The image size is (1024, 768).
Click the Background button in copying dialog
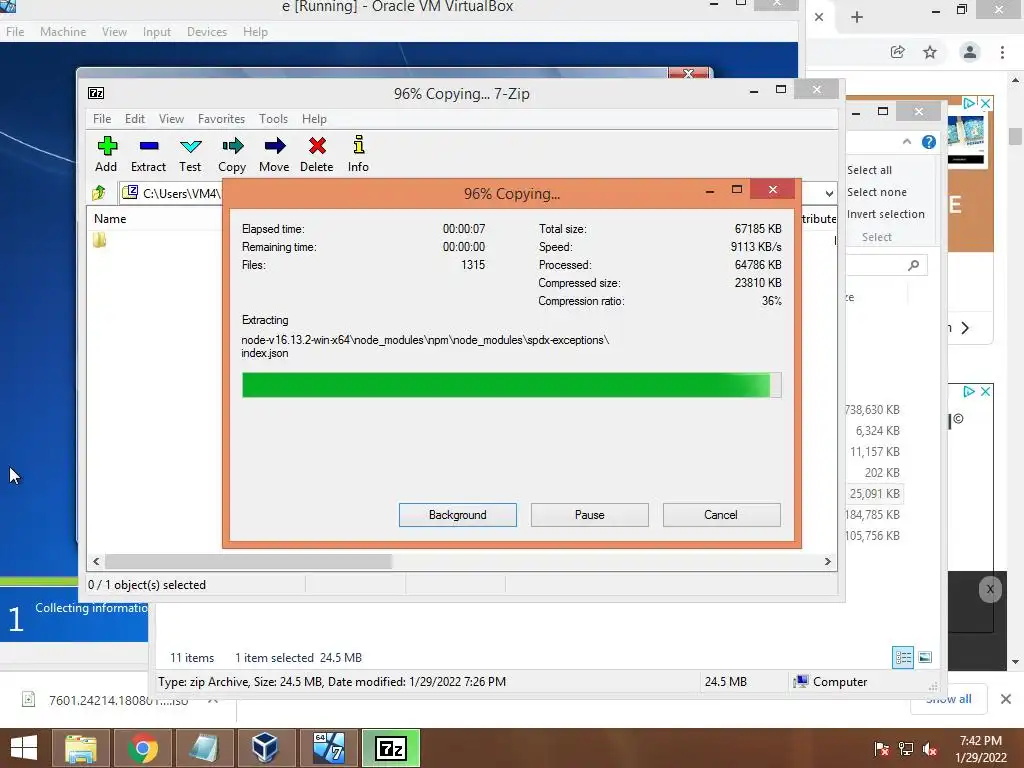point(458,515)
